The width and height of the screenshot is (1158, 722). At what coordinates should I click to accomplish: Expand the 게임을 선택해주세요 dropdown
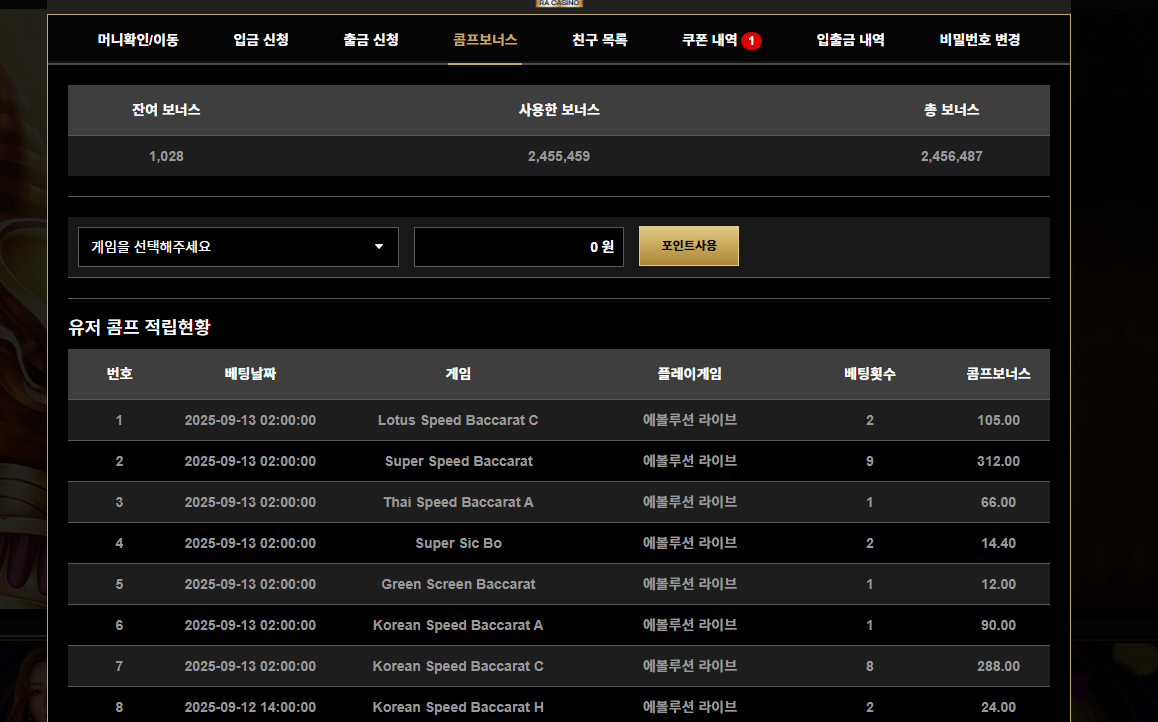click(x=238, y=247)
